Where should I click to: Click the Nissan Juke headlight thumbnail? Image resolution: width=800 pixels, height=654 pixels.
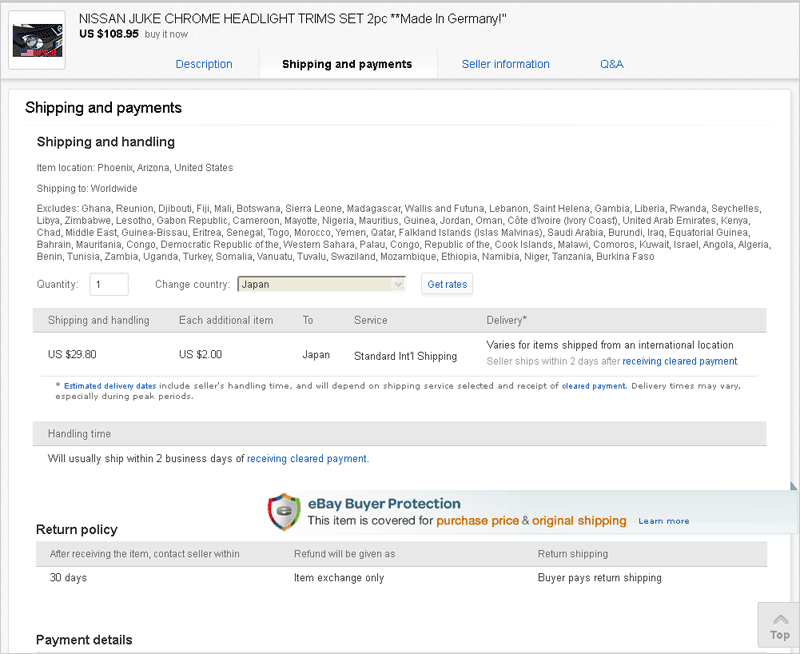point(37,40)
